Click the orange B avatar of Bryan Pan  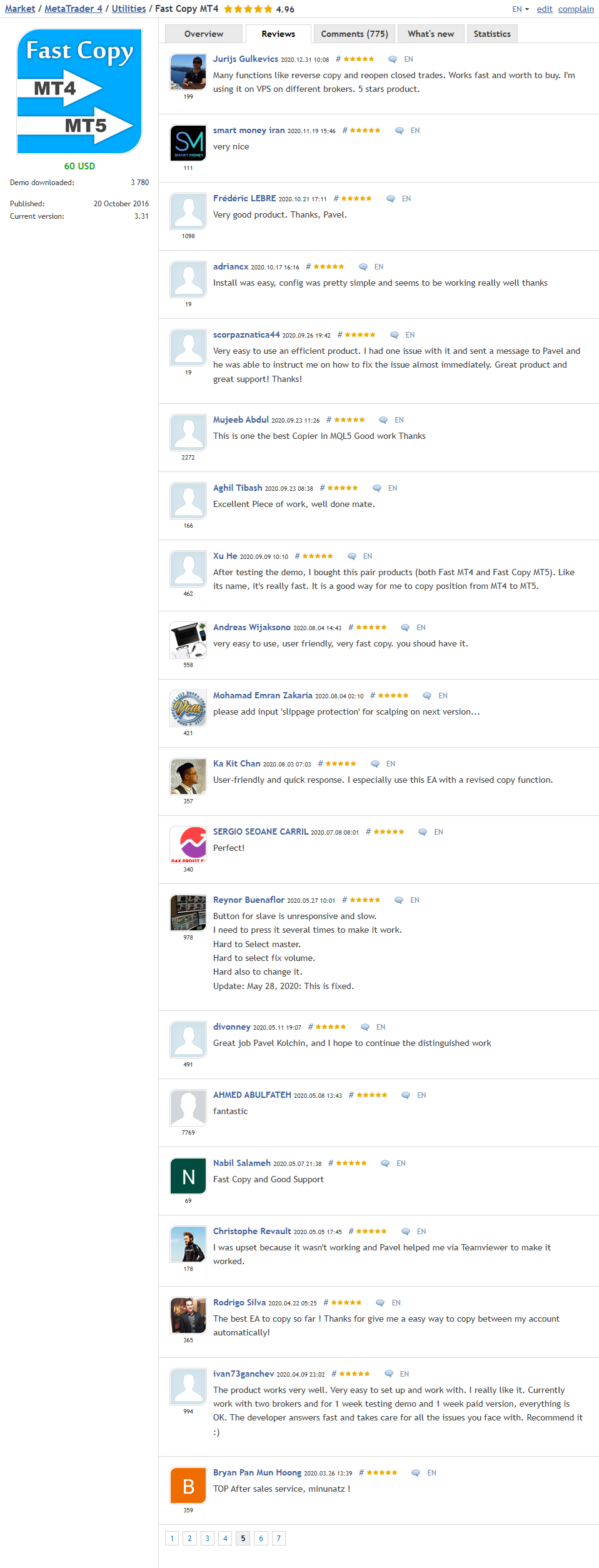tap(188, 1485)
